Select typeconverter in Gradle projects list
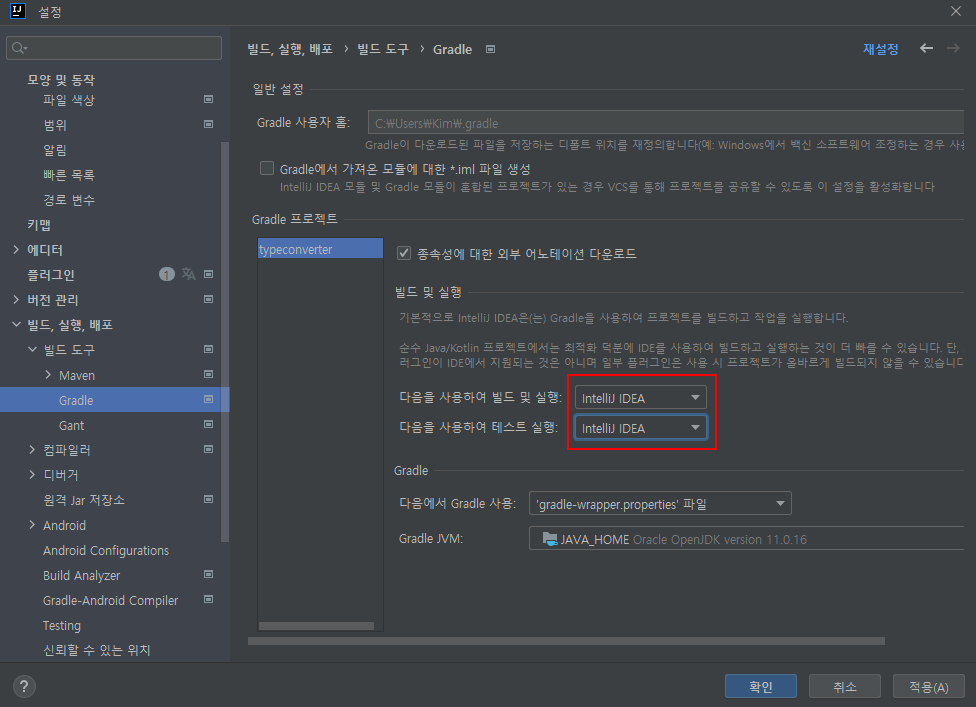Image resolution: width=976 pixels, height=707 pixels. click(321, 249)
